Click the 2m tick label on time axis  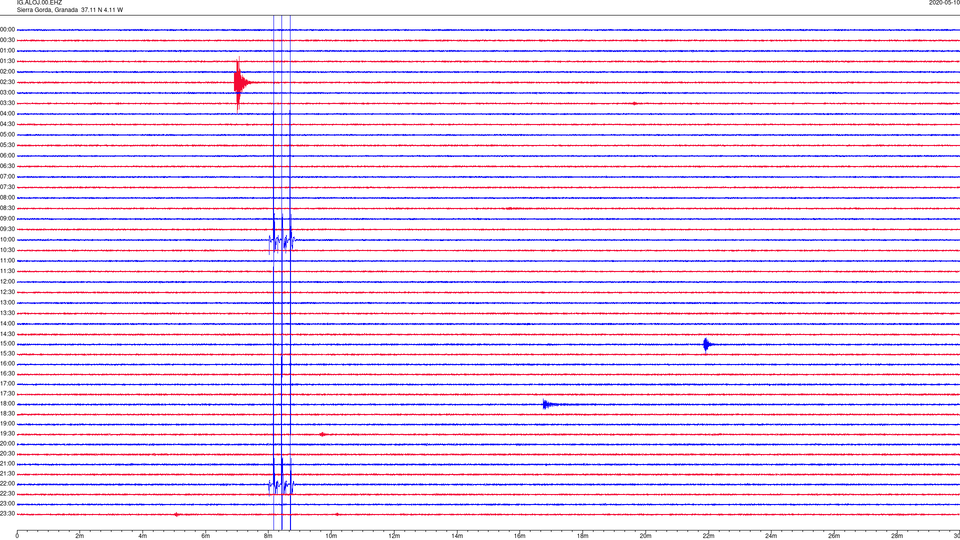[x=80, y=536]
